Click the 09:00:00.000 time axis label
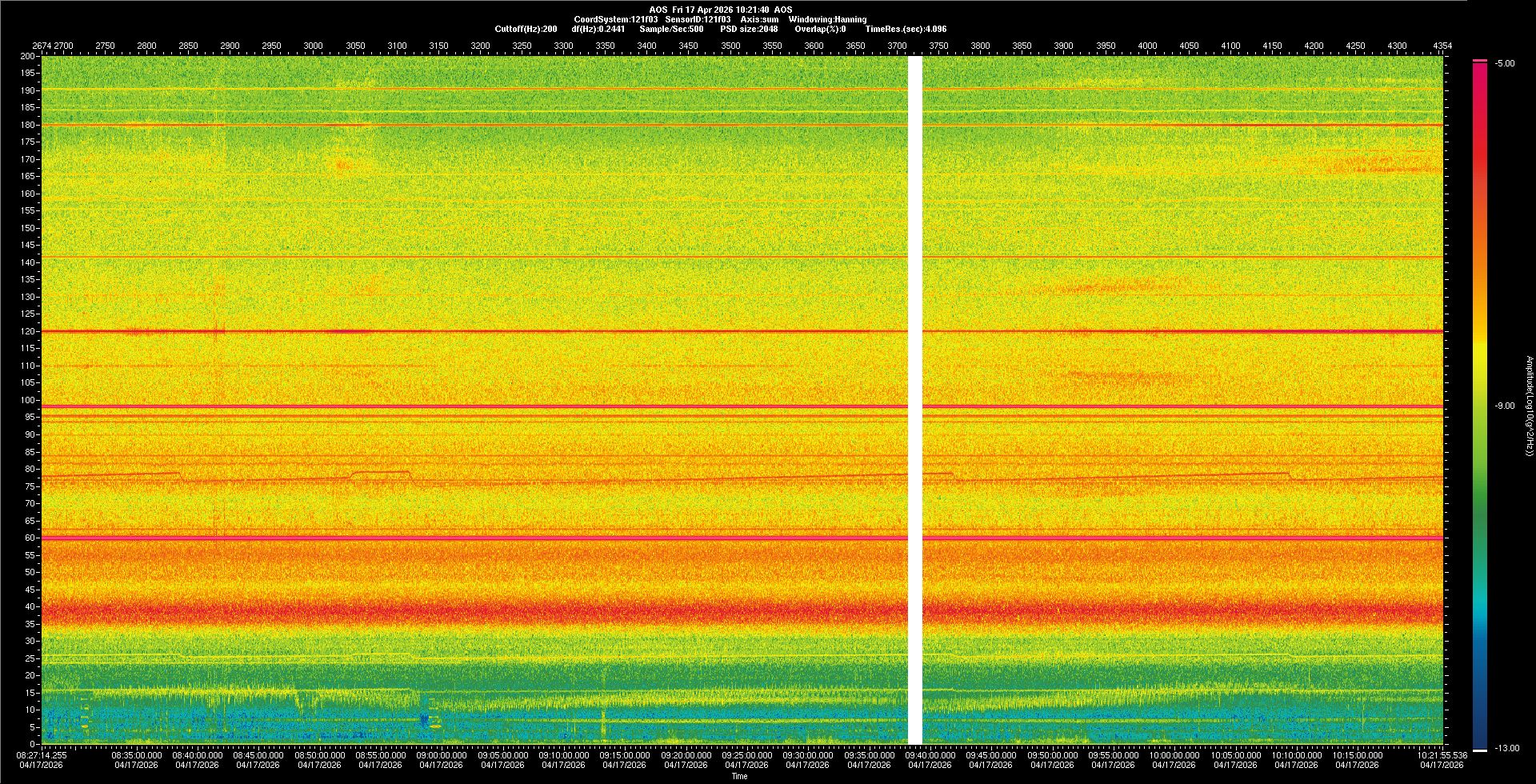This screenshot has height=784, width=1536. tap(442, 755)
